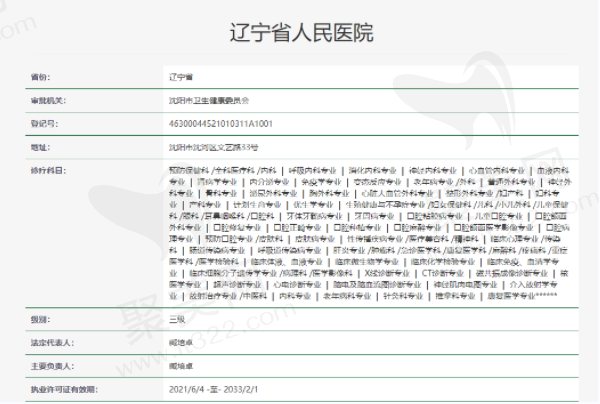
Task: Click 消化内科专业 in the department list
Action: point(372,171)
